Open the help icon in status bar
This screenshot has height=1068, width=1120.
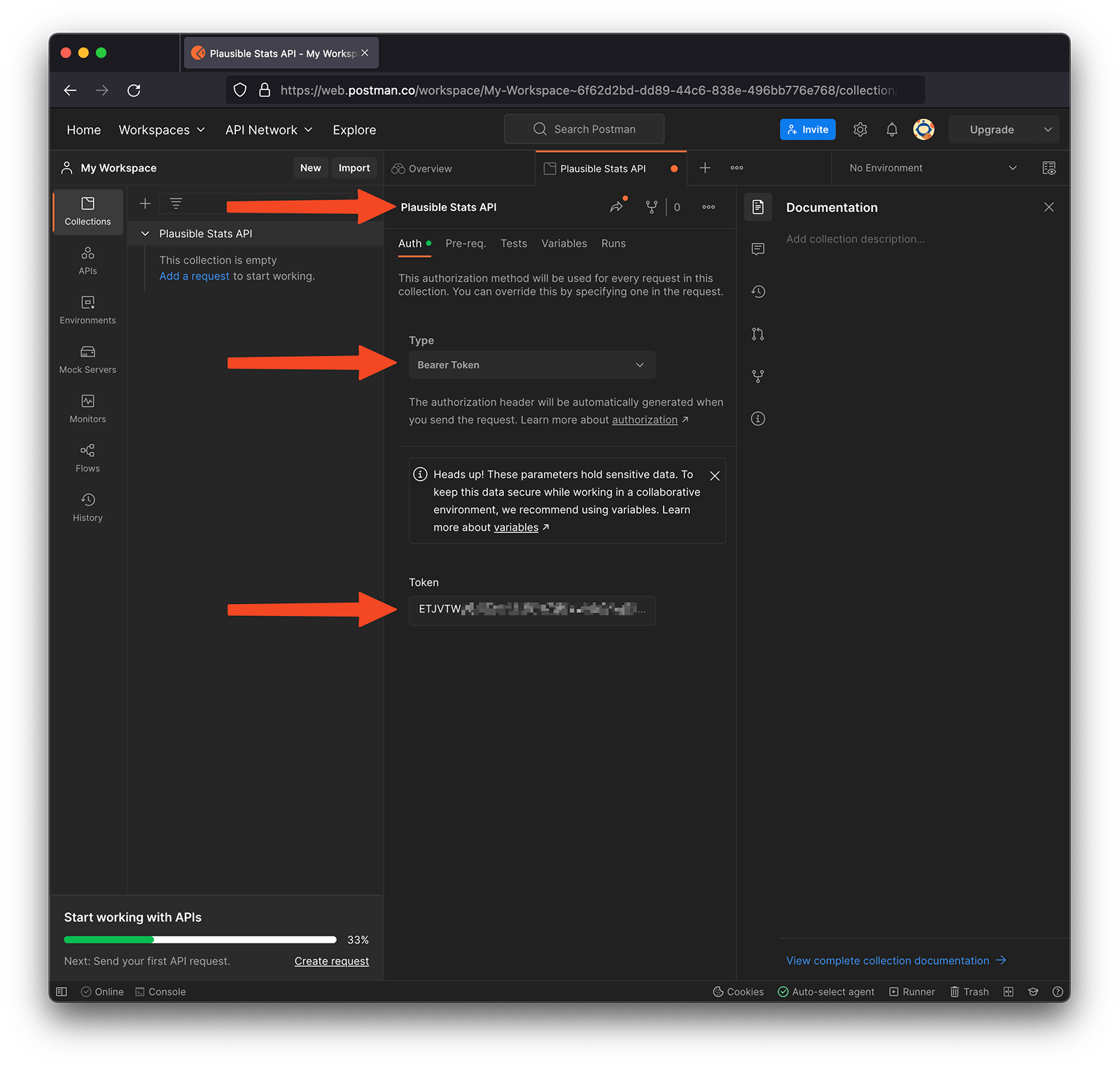pyautogui.click(x=1058, y=992)
